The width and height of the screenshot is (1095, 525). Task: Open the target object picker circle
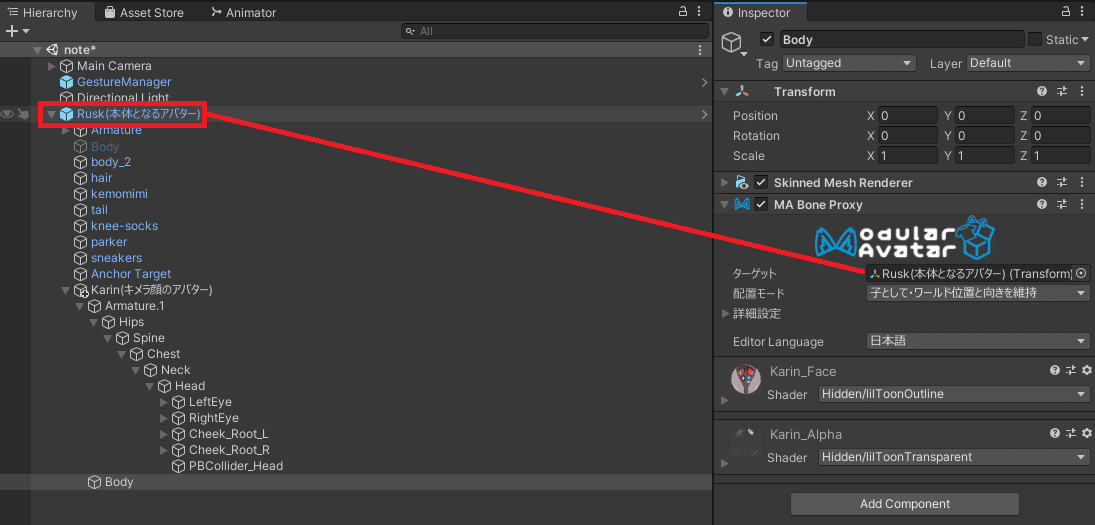[1082, 273]
